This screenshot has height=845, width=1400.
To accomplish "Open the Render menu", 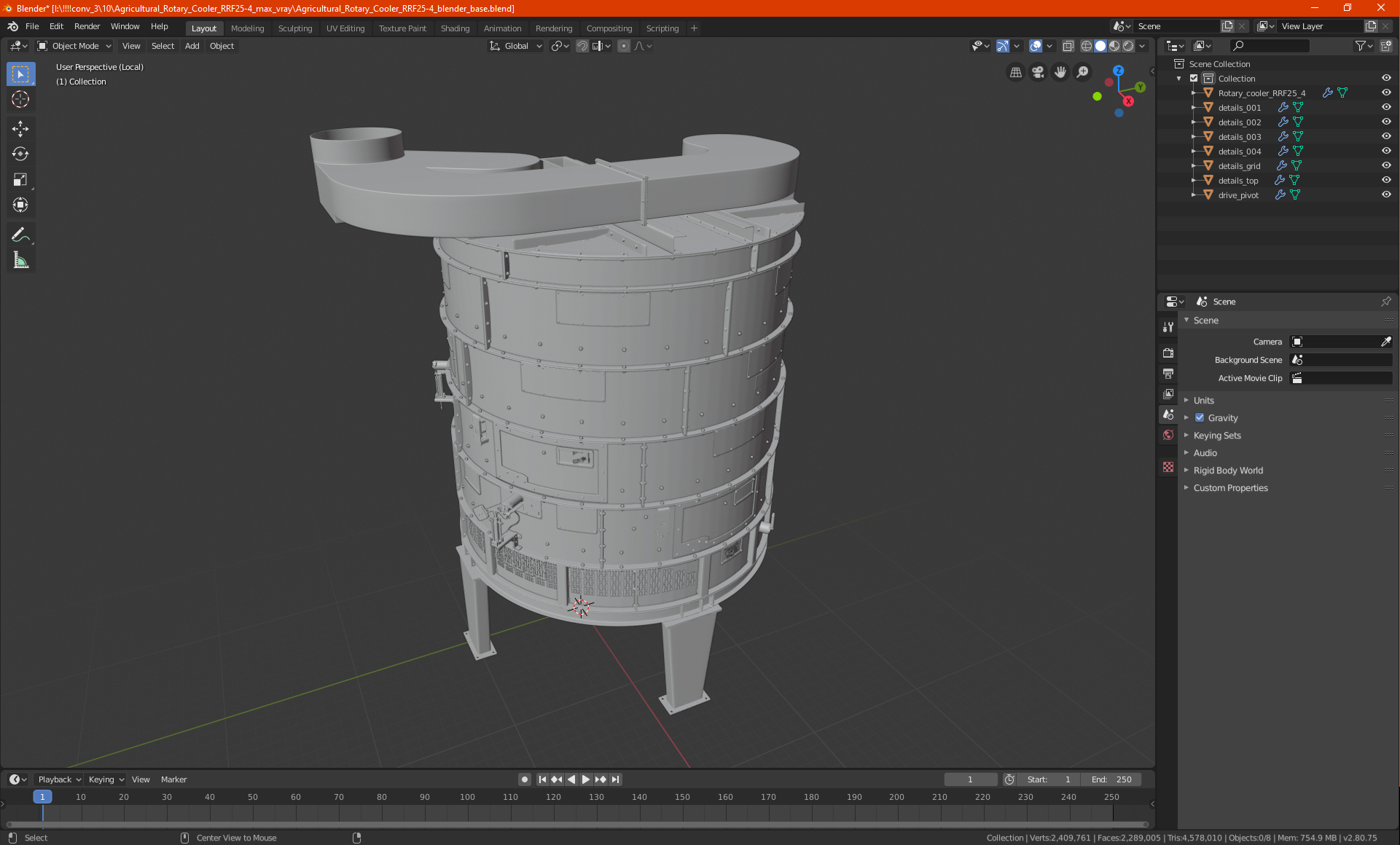I will 87,26.
